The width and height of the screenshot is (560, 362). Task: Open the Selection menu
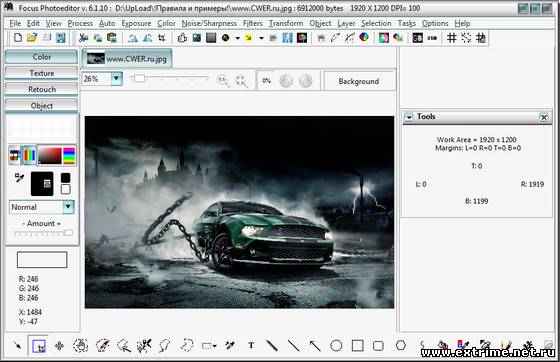(x=376, y=23)
